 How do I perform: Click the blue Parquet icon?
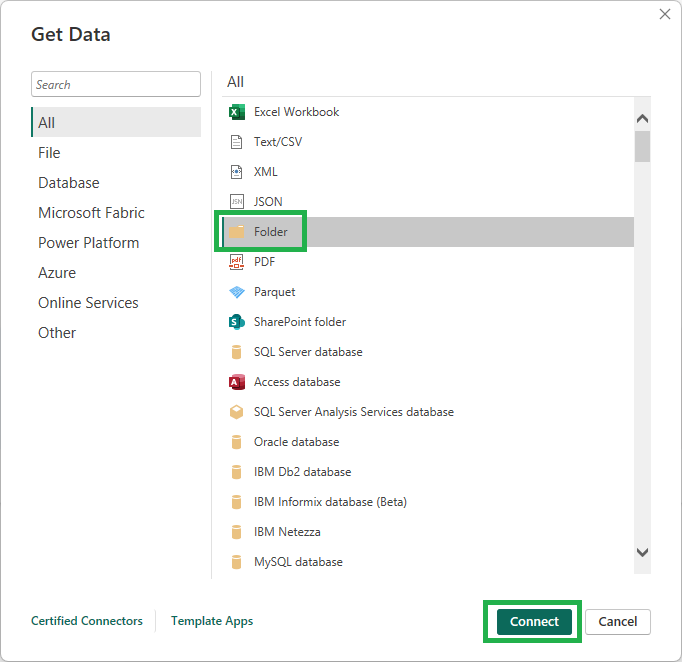237,292
